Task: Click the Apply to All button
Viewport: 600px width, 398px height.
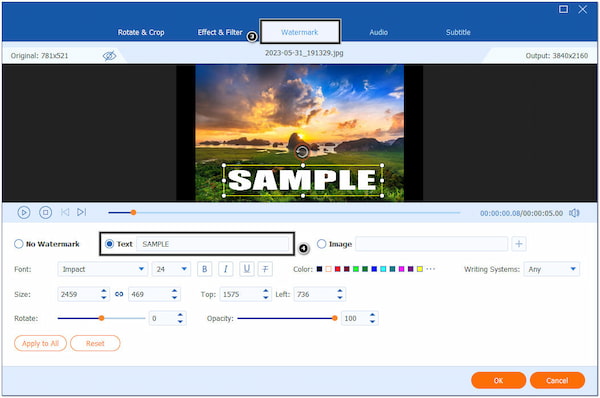Action: click(41, 343)
